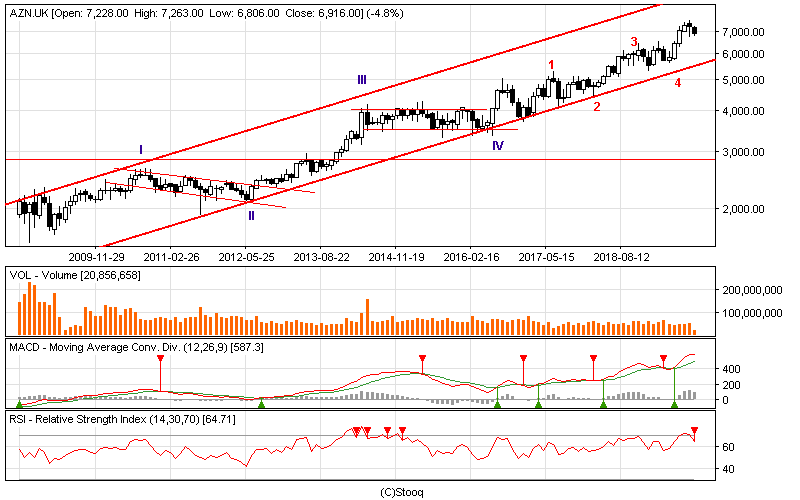Click the 4,000.00 price axis label
800x500 pixels.
743,111
